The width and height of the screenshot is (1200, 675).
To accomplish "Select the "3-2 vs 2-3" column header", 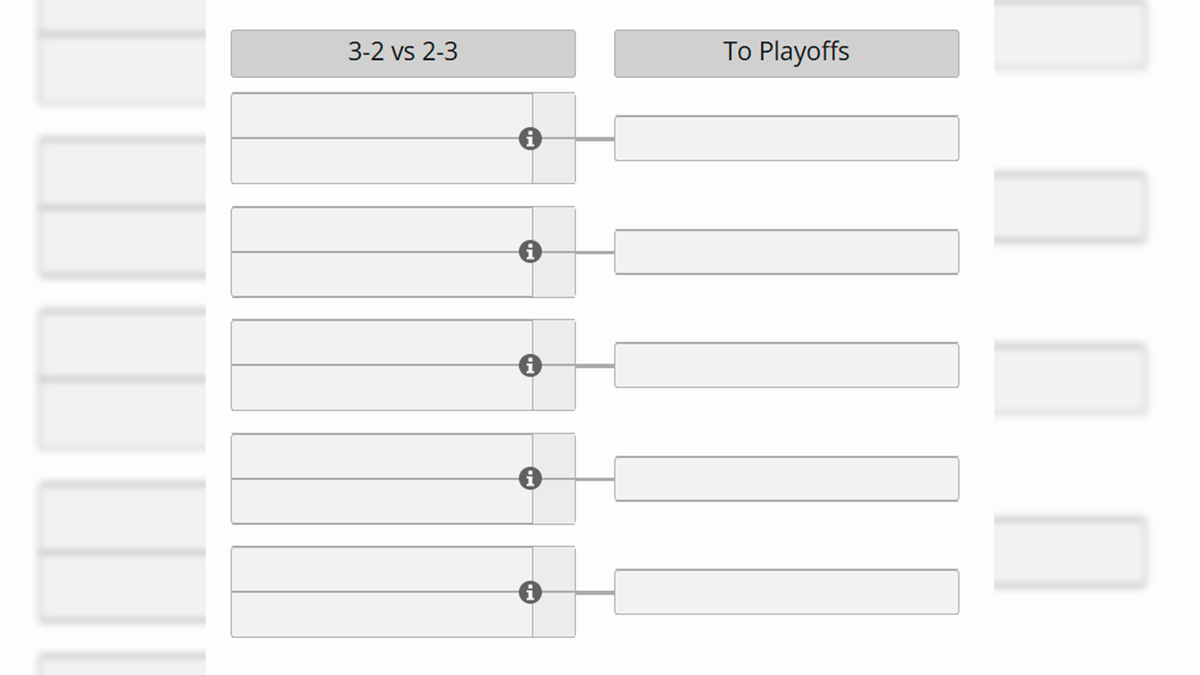I will click(403, 53).
